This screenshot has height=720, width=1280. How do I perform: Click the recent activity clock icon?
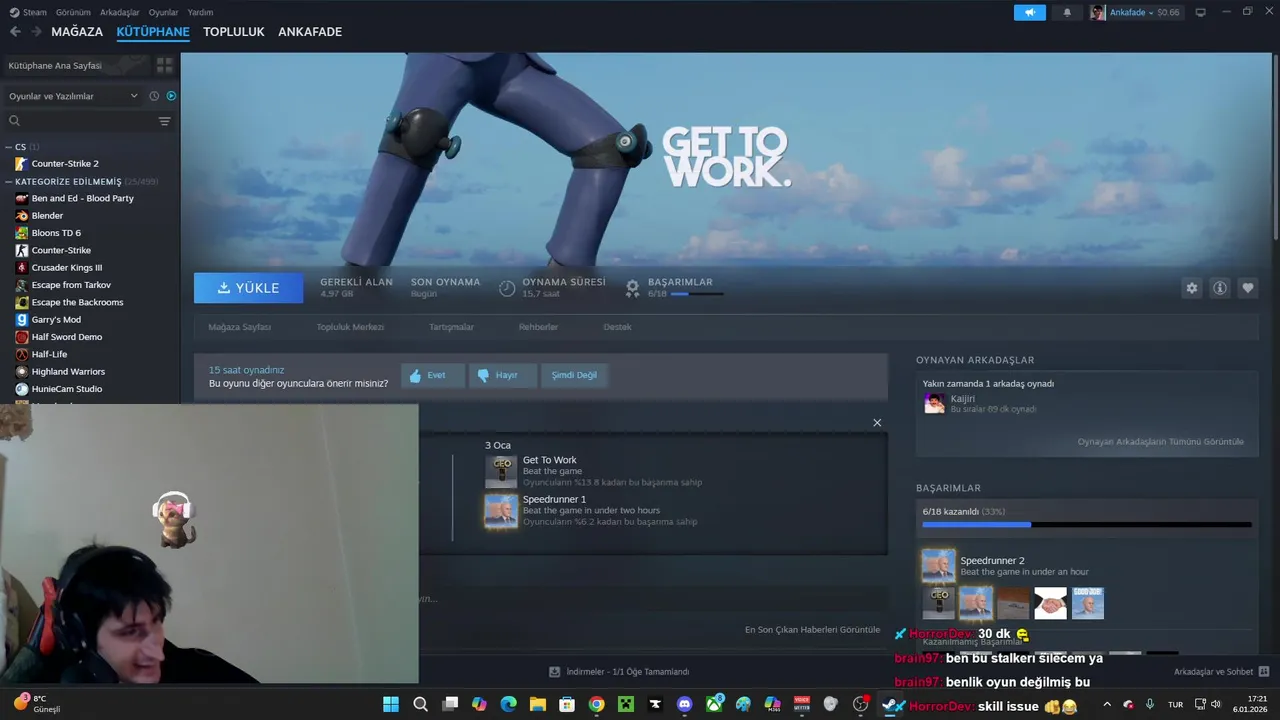pos(154,96)
